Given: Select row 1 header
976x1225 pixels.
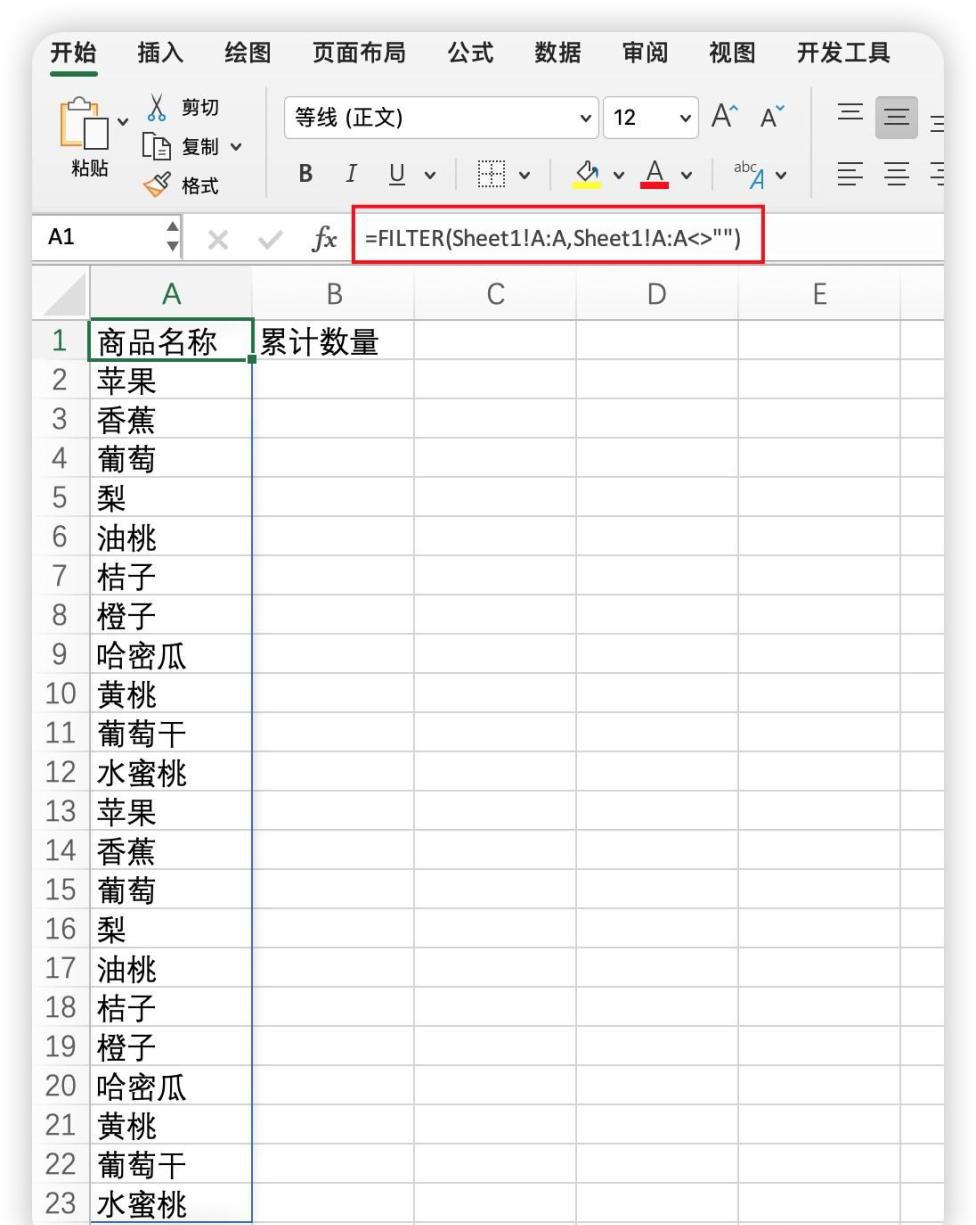Looking at the screenshot, I should [x=61, y=341].
